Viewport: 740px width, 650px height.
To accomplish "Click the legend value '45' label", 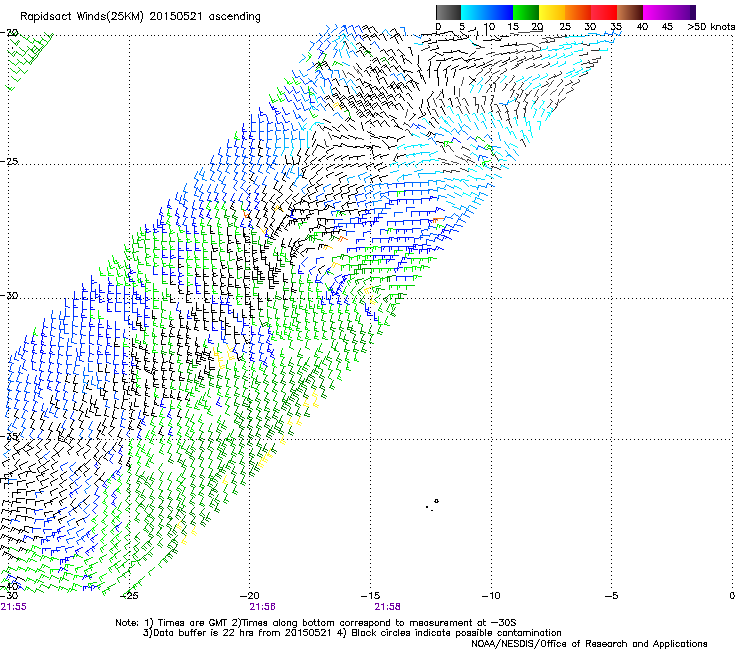I will pos(667,27).
